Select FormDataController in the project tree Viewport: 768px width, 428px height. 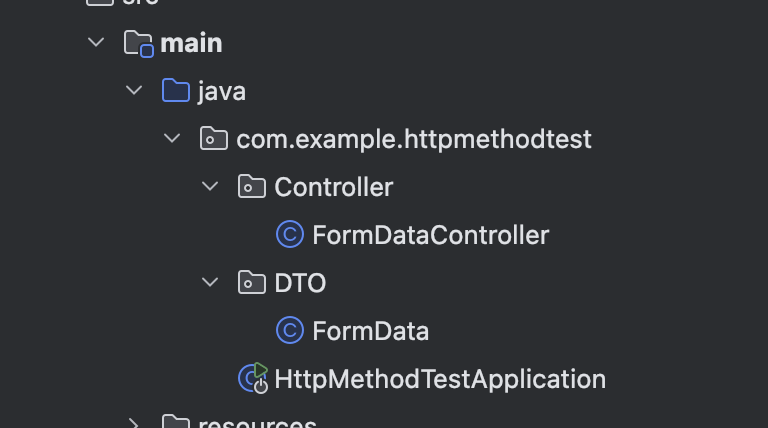pyautogui.click(x=431, y=235)
